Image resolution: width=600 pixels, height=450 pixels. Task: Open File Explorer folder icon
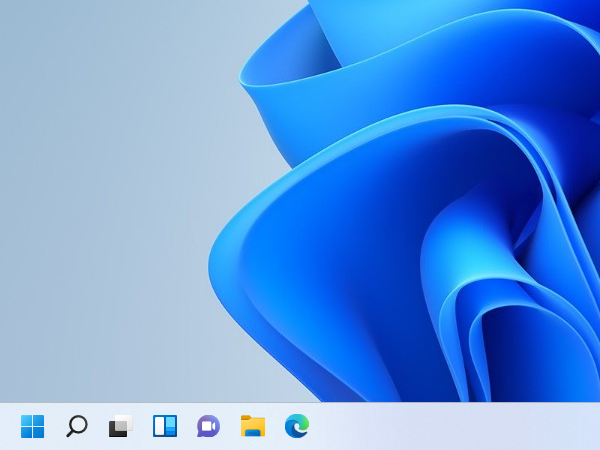[x=253, y=426]
